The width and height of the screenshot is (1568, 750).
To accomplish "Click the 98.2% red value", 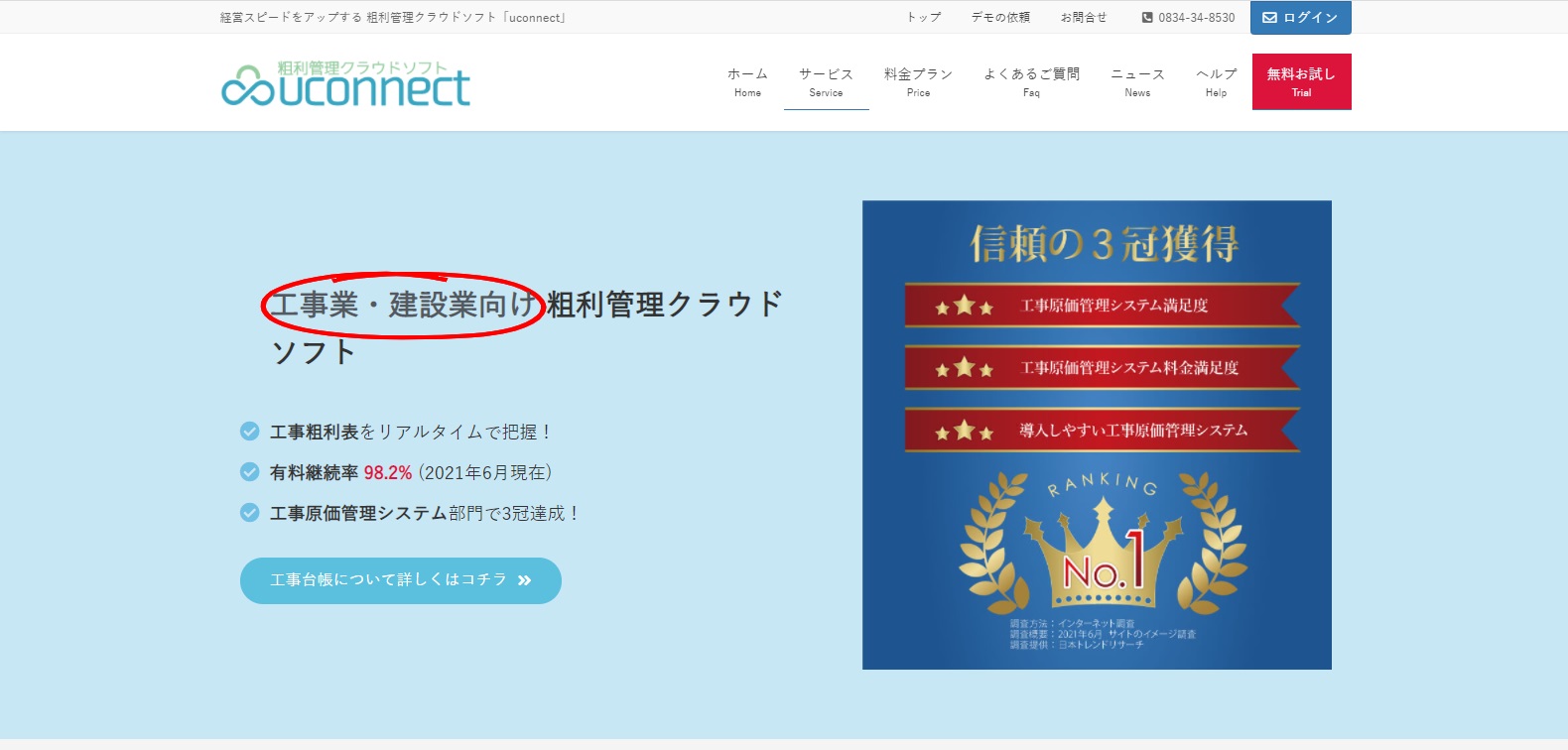I will coord(387,472).
